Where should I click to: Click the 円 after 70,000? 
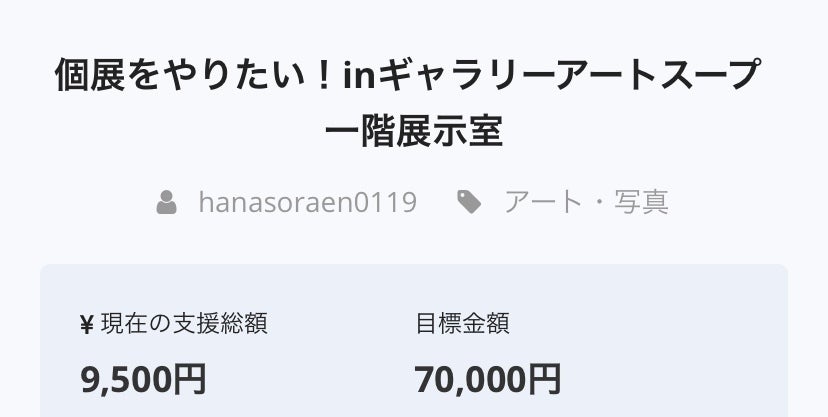[543, 379]
